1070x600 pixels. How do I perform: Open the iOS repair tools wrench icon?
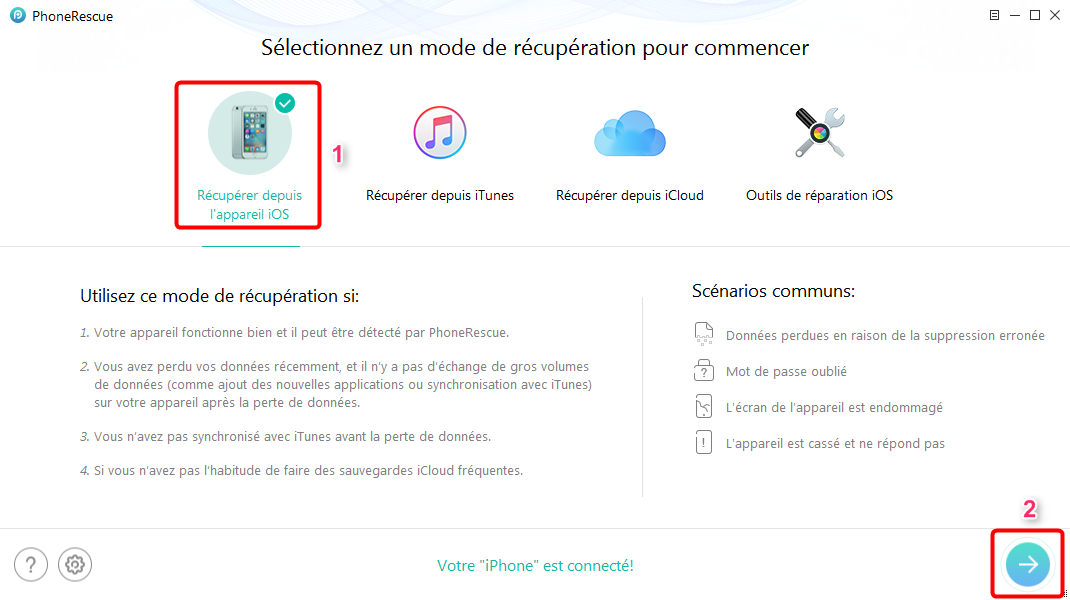point(819,133)
